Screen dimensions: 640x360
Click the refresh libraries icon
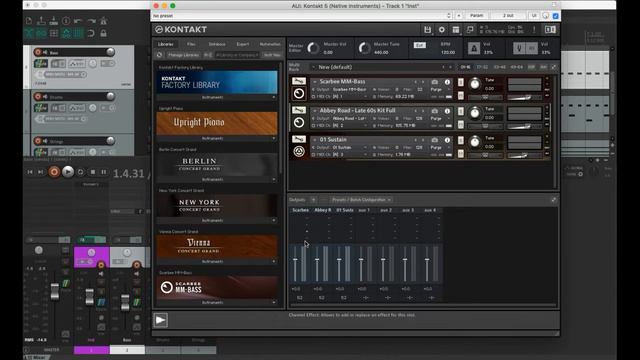coord(160,55)
